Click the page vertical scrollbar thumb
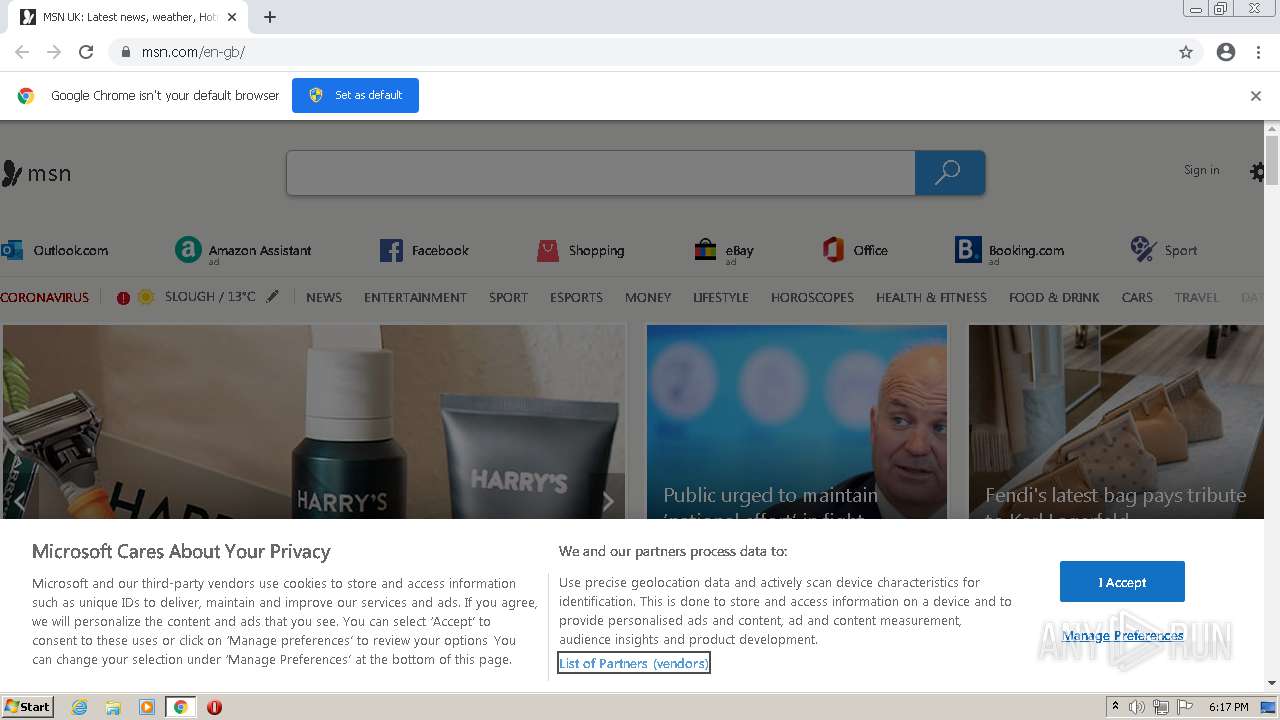 click(x=1272, y=160)
